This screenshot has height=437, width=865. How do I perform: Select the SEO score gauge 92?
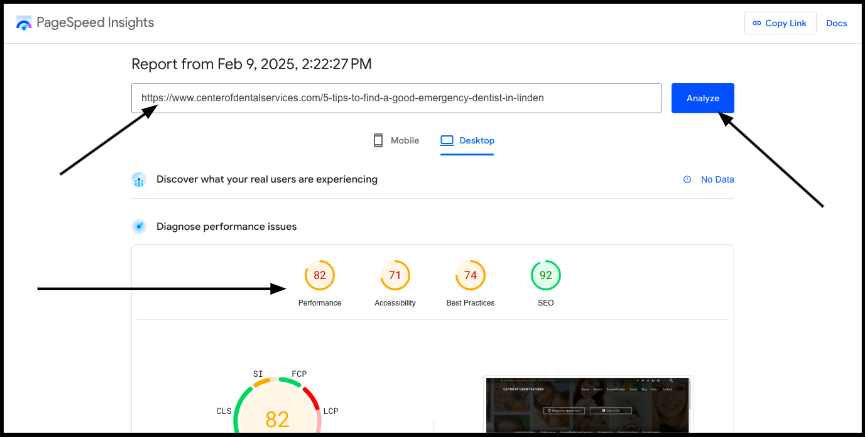546,275
